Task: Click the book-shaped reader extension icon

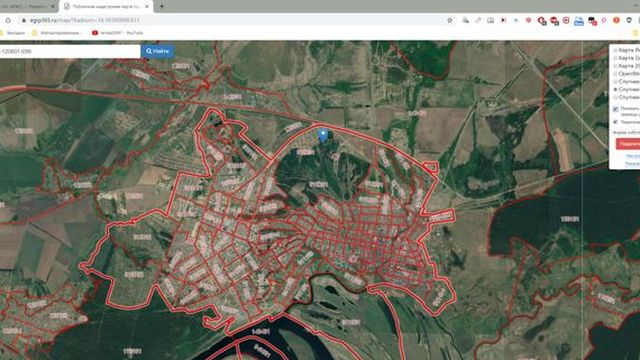Action: click(491, 20)
